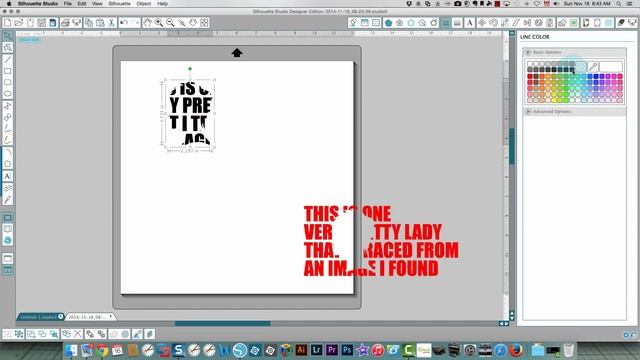Image resolution: width=640 pixels, height=360 pixels.
Task: Click the Weld icon in the bottom toolbar
Action: tap(113, 334)
